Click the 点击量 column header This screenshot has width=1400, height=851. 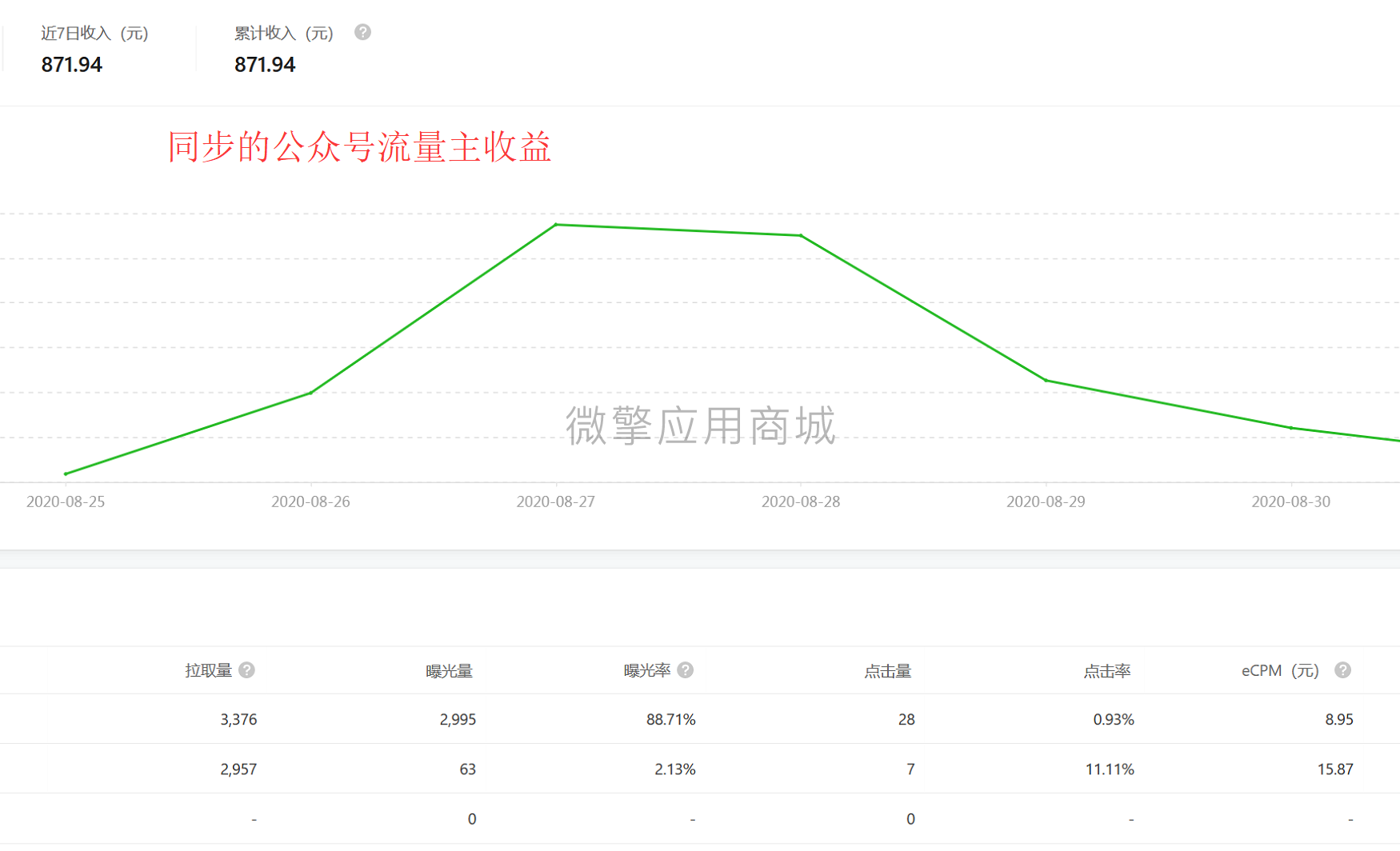point(887,671)
